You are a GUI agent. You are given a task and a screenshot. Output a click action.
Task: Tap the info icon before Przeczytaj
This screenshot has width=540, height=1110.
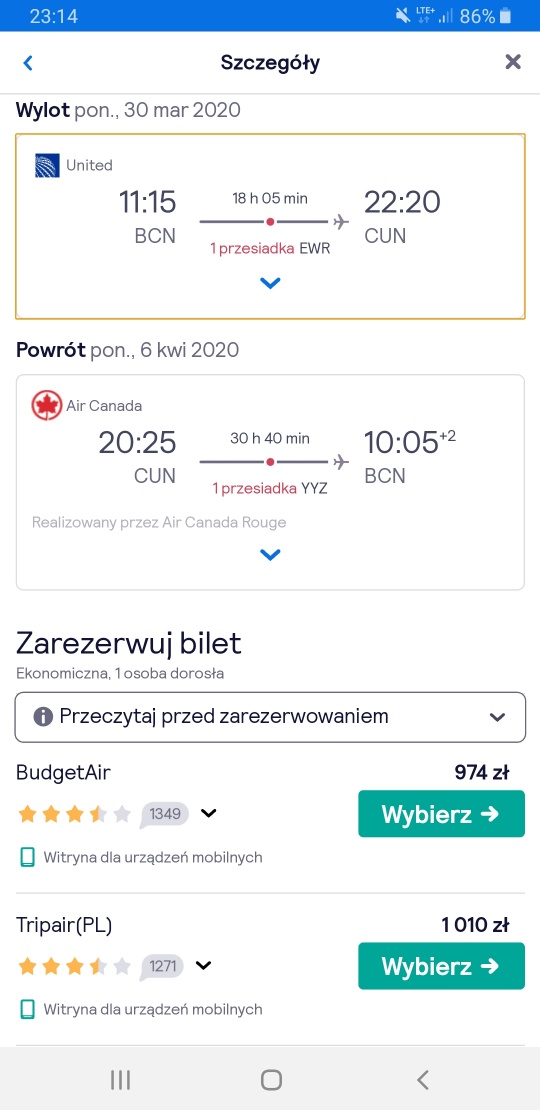[43, 717]
